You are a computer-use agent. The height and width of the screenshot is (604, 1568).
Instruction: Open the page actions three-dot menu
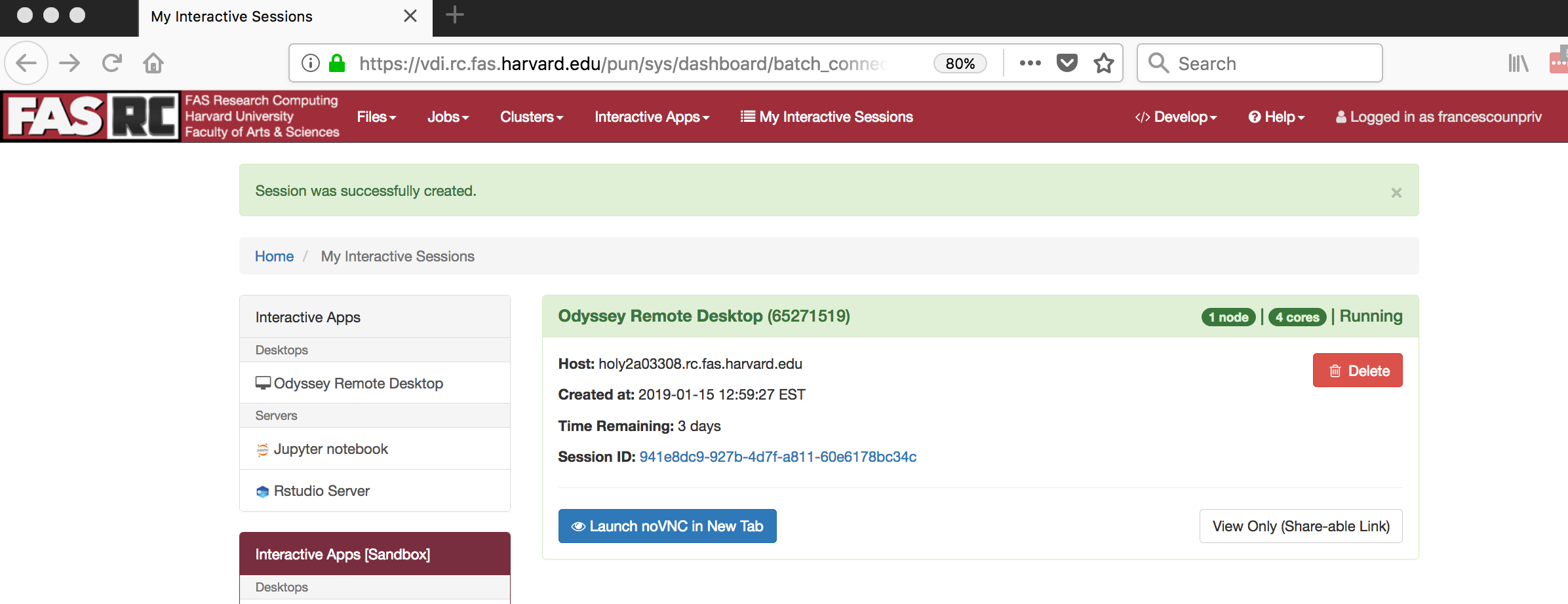[x=1030, y=63]
